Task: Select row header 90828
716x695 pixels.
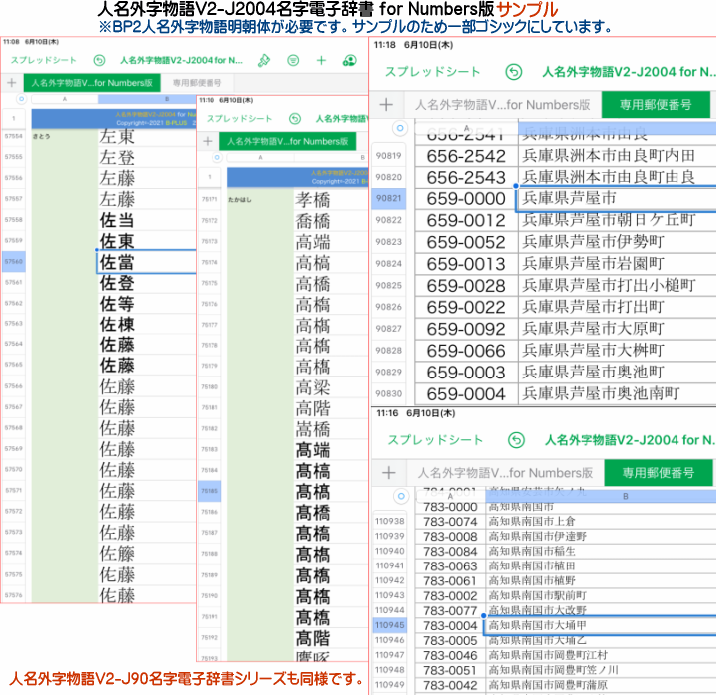Action: 389,351
